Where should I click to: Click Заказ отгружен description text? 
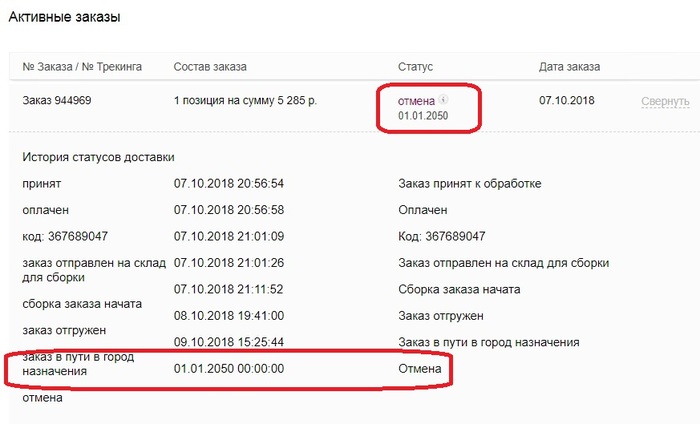pyautogui.click(x=441, y=316)
